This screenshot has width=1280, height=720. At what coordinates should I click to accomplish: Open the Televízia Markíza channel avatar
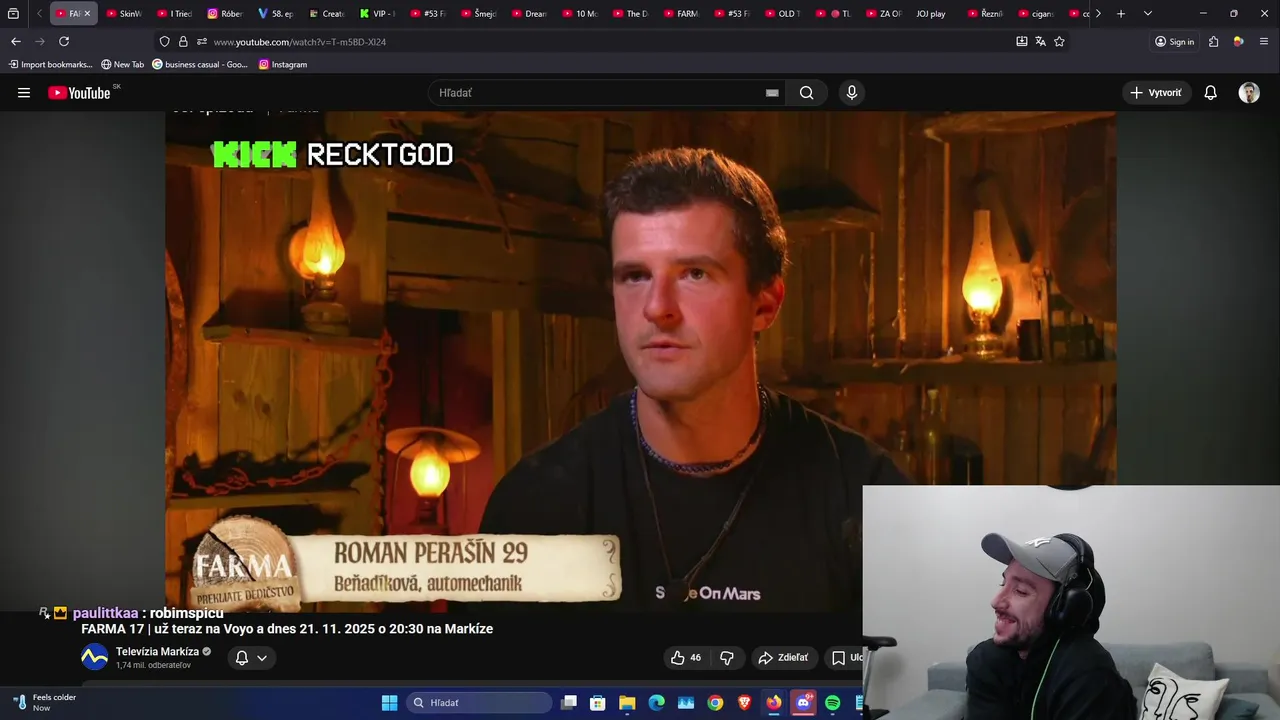click(94, 657)
